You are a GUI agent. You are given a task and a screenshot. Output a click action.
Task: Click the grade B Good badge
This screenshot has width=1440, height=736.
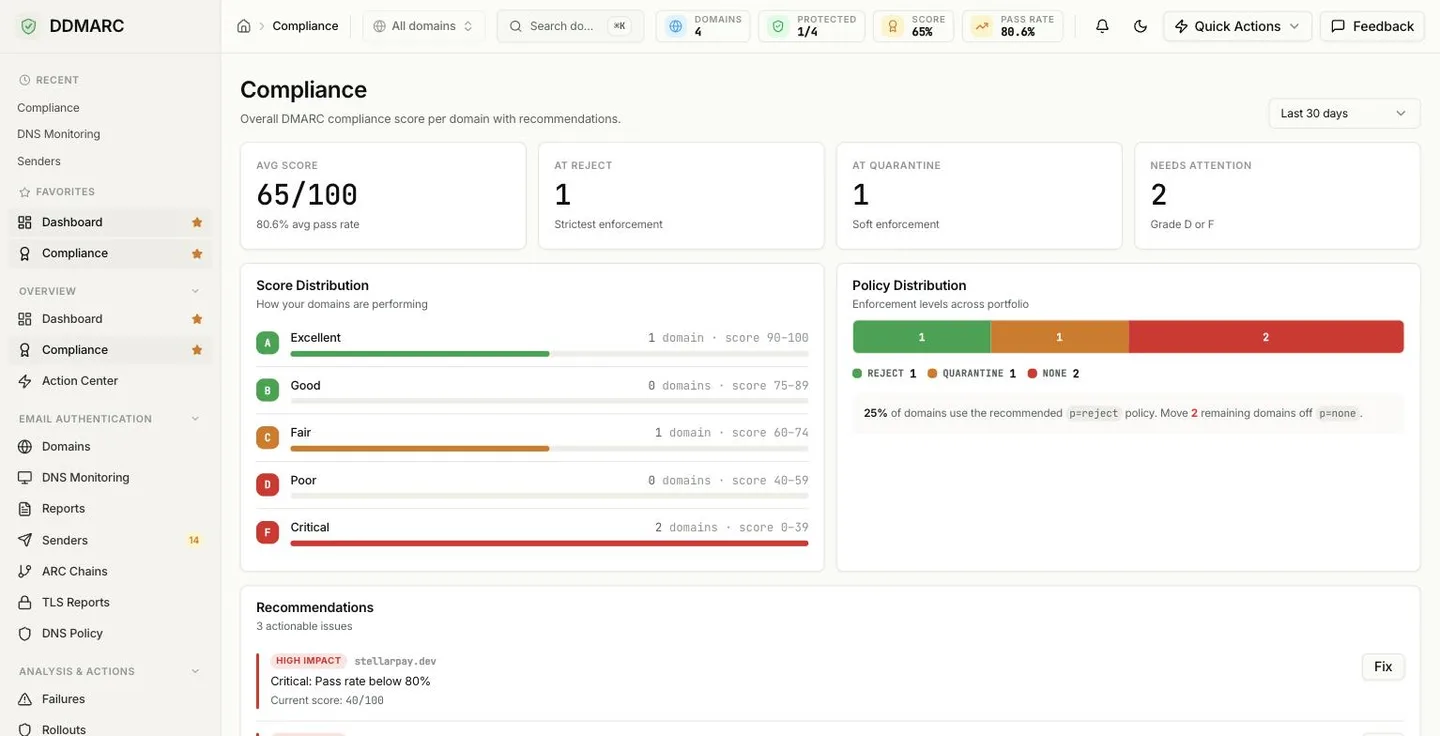pos(267,390)
